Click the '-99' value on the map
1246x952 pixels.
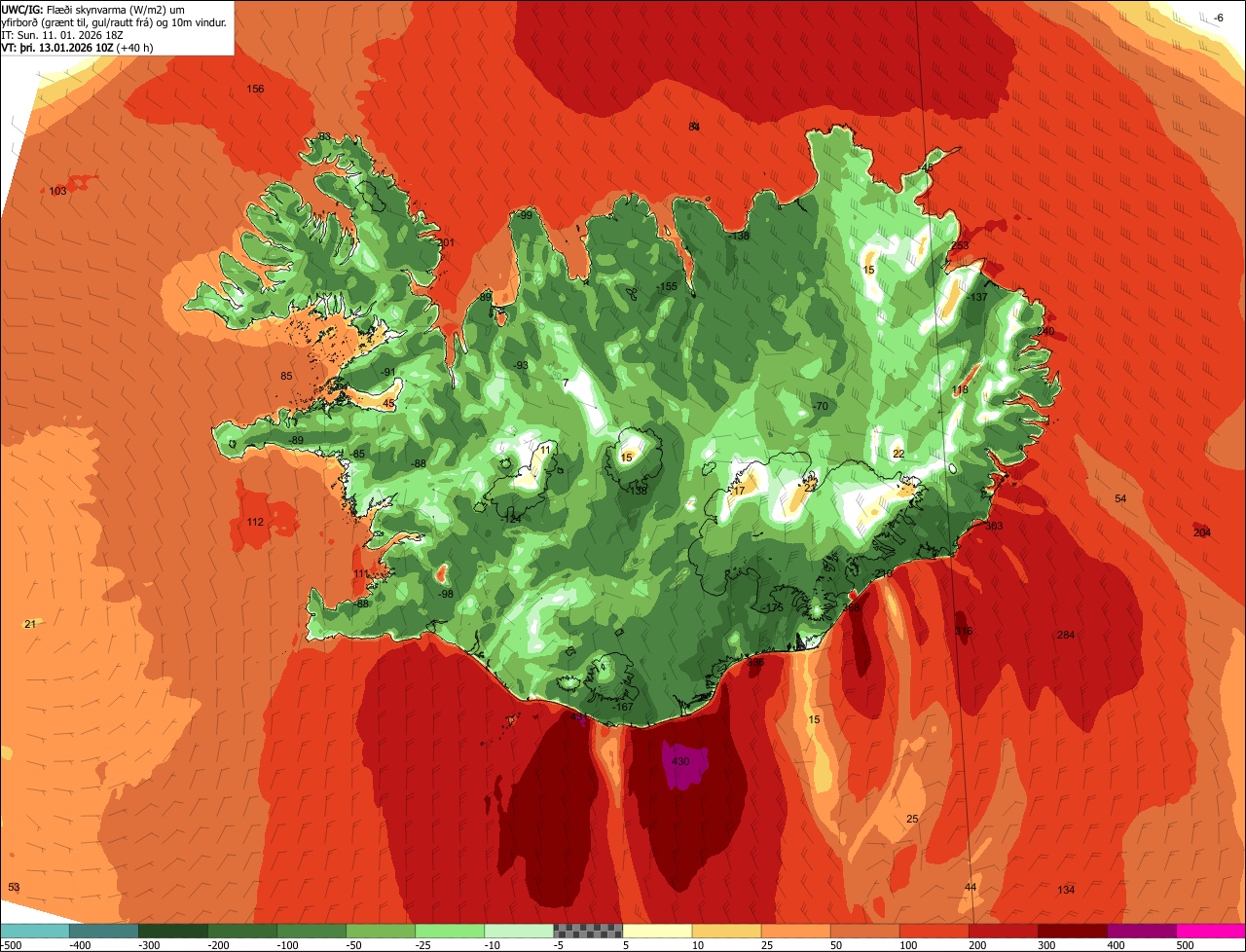point(525,216)
